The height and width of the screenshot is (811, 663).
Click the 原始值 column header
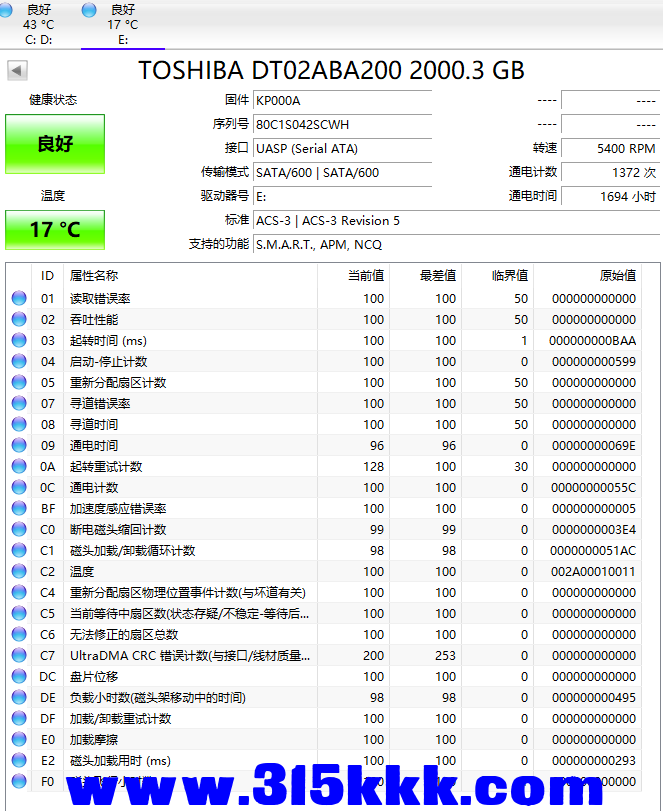pos(616,275)
